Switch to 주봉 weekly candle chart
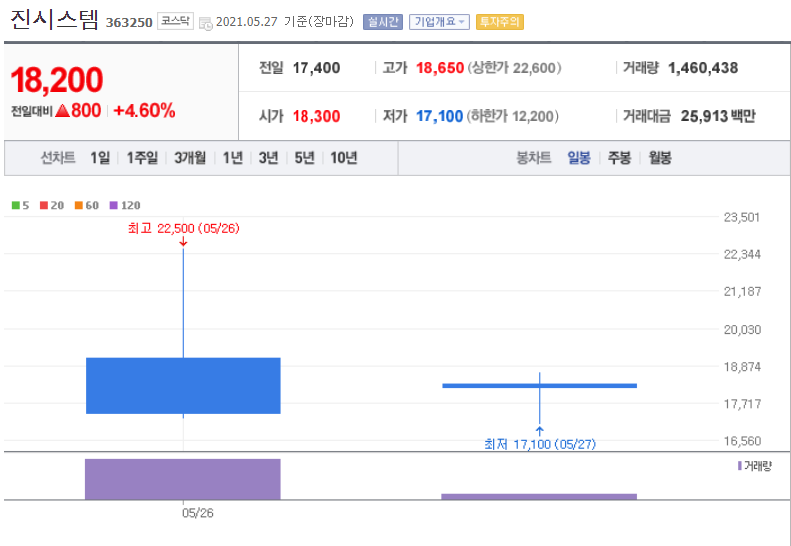This screenshot has width=791, height=546. pos(619,158)
